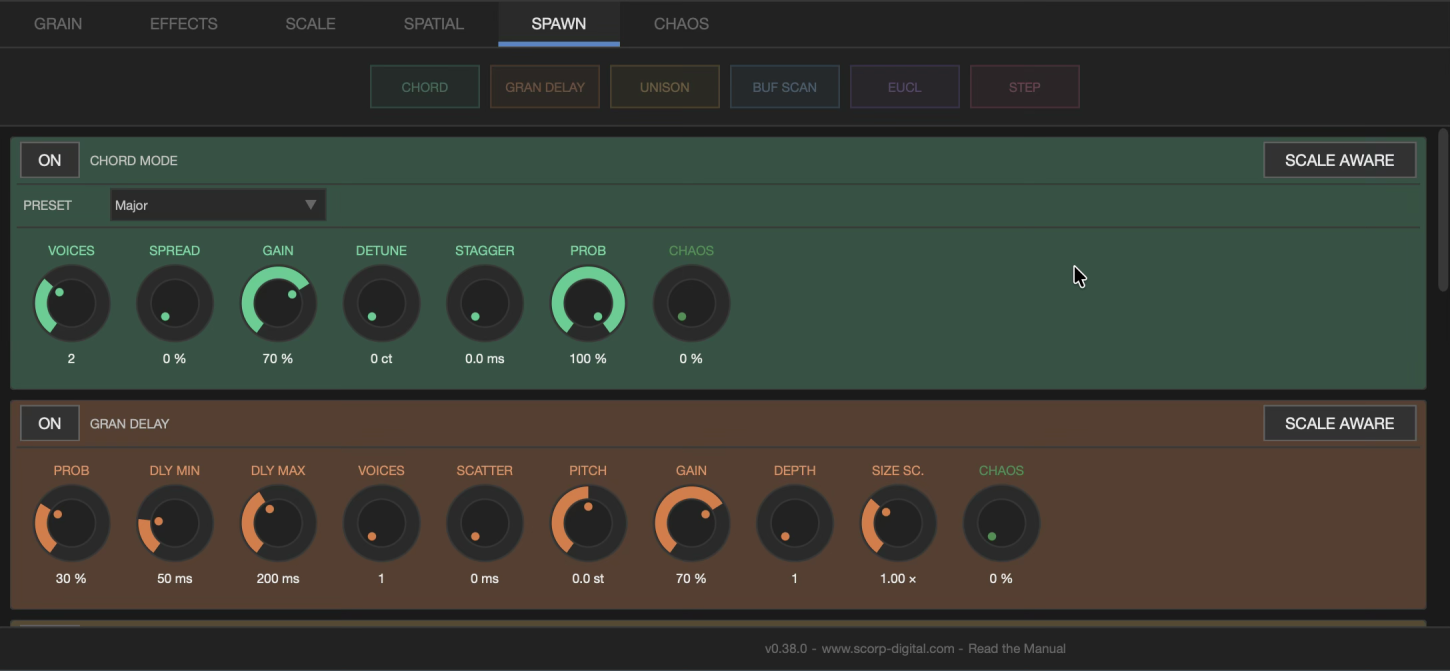
Task: Click the chord STAGGER knob
Action: (x=485, y=303)
